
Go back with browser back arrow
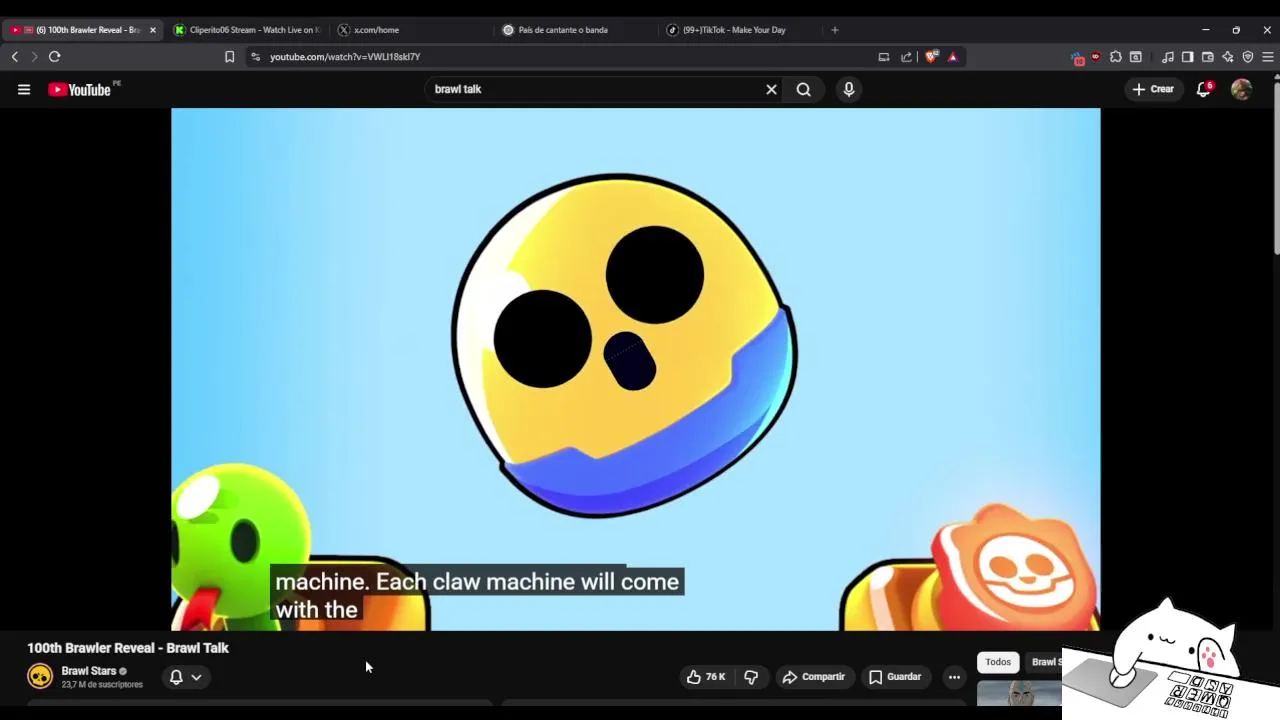pos(15,57)
